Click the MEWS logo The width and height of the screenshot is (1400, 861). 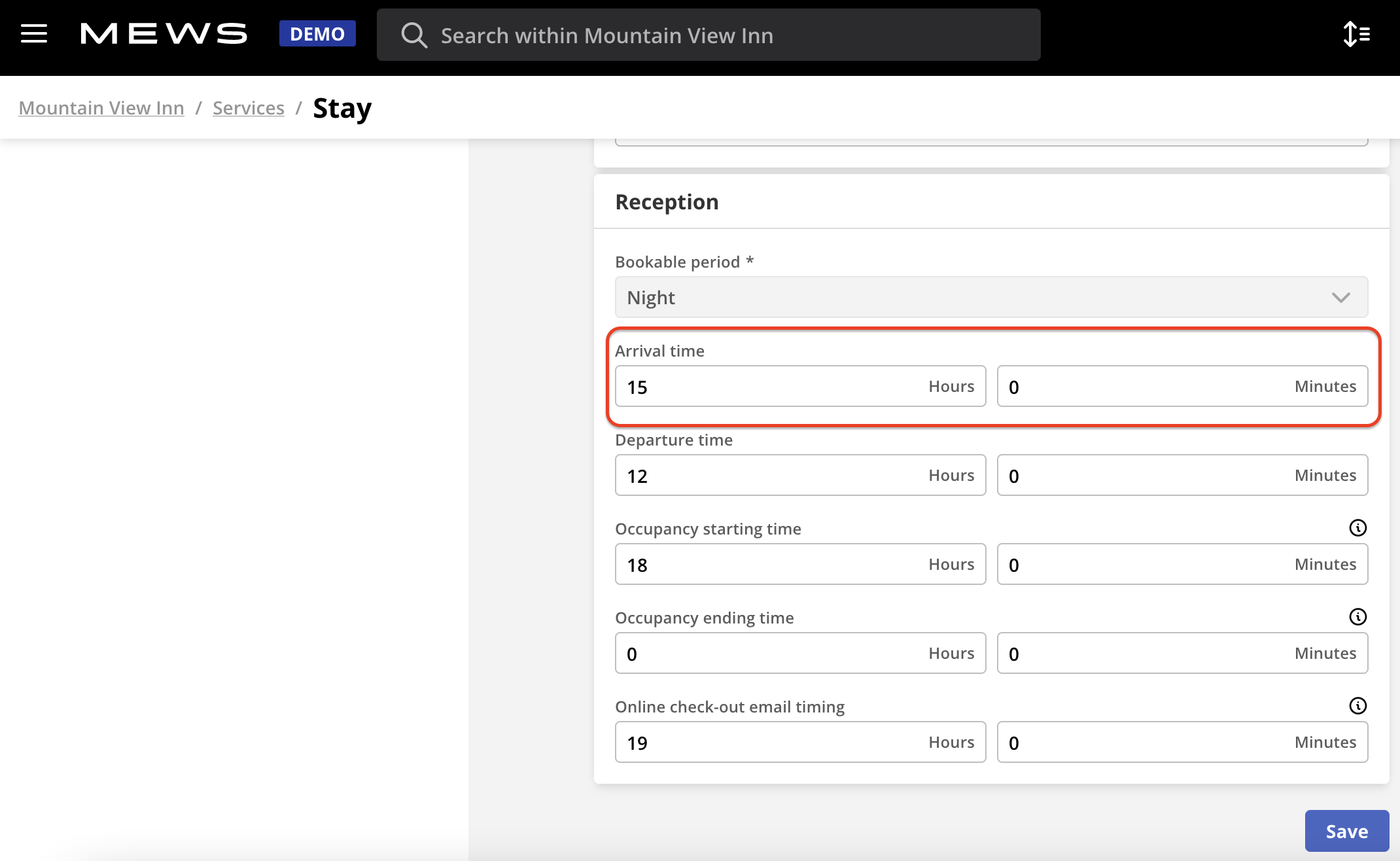tap(162, 34)
